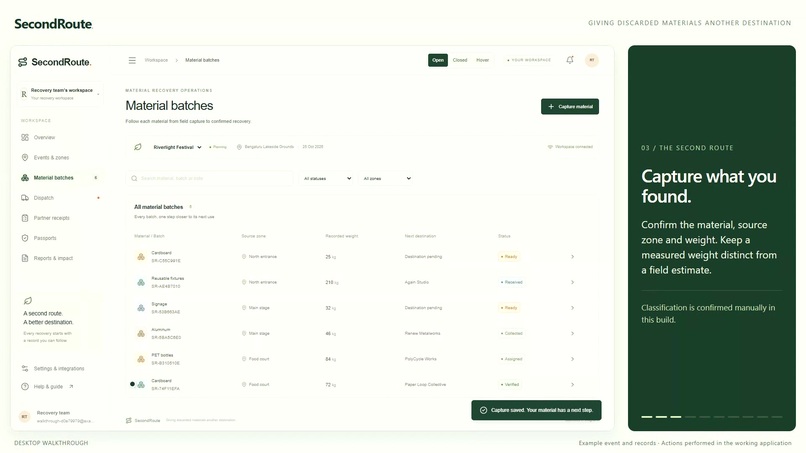Toggle the hamburger menu icon
The image size is (806, 453).
(132, 60)
